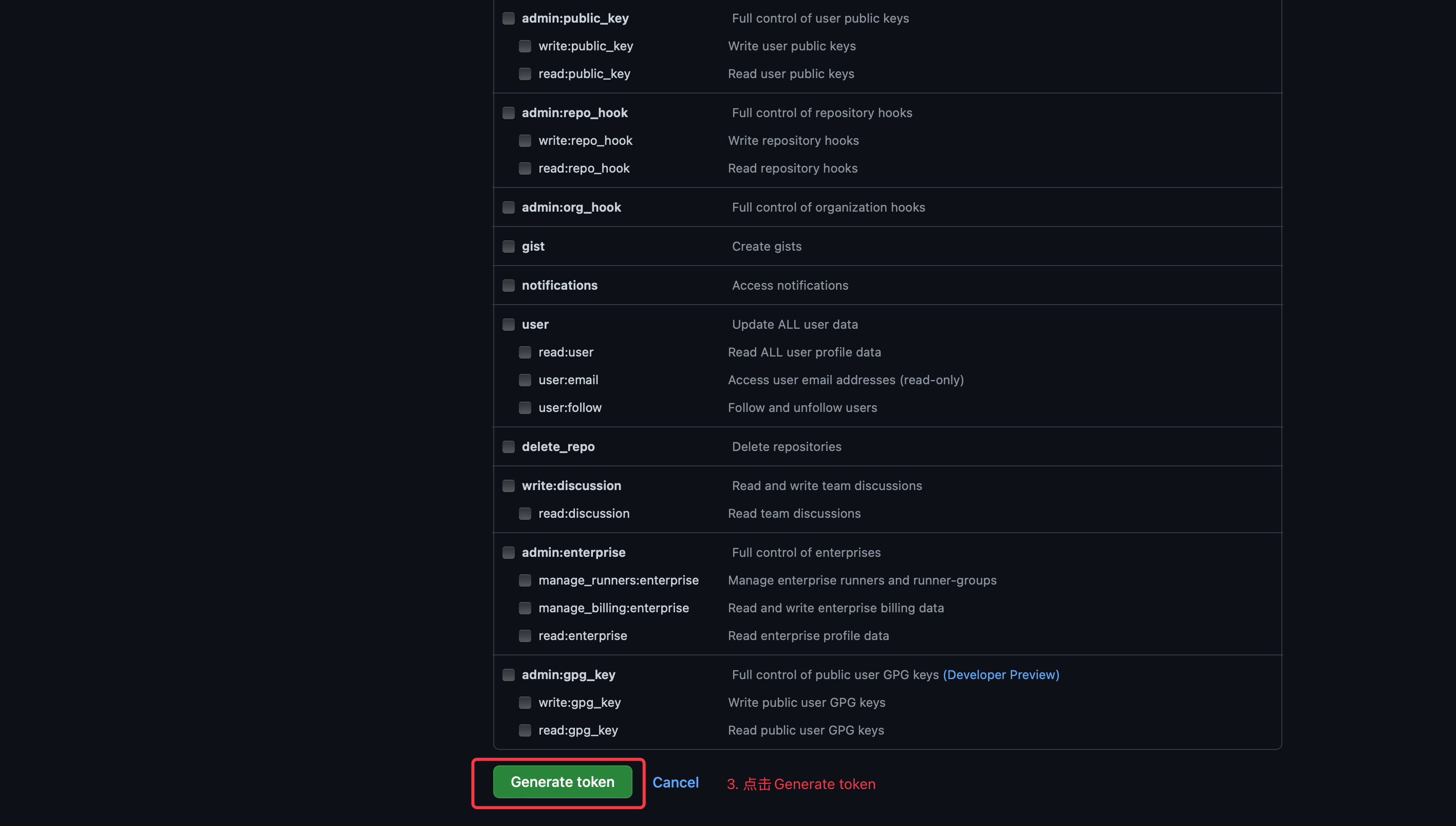Image resolution: width=1456 pixels, height=826 pixels.
Task: Tick the user:email checkbox
Action: (525, 380)
